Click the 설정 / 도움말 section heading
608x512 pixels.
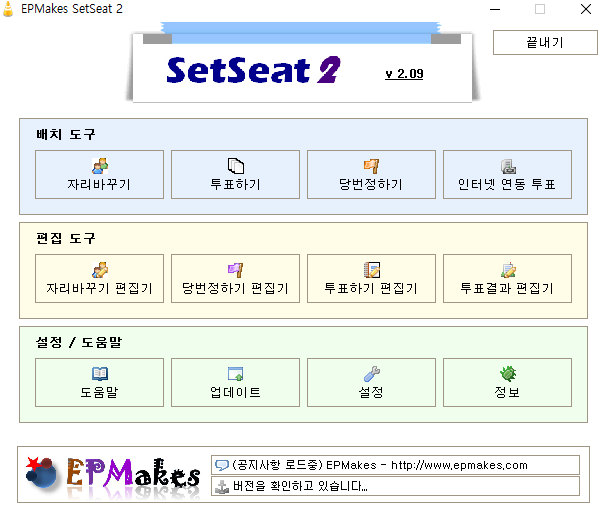[79, 342]
